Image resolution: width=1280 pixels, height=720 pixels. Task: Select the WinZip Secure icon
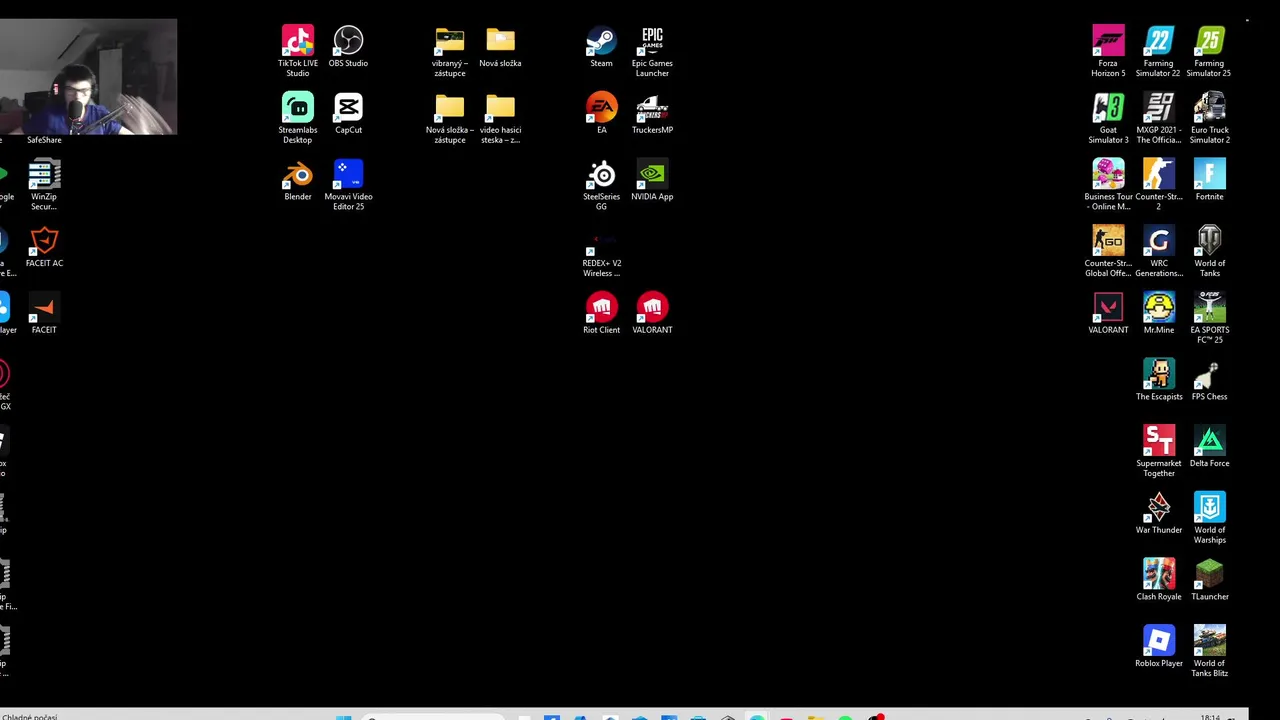click(44, 175)
